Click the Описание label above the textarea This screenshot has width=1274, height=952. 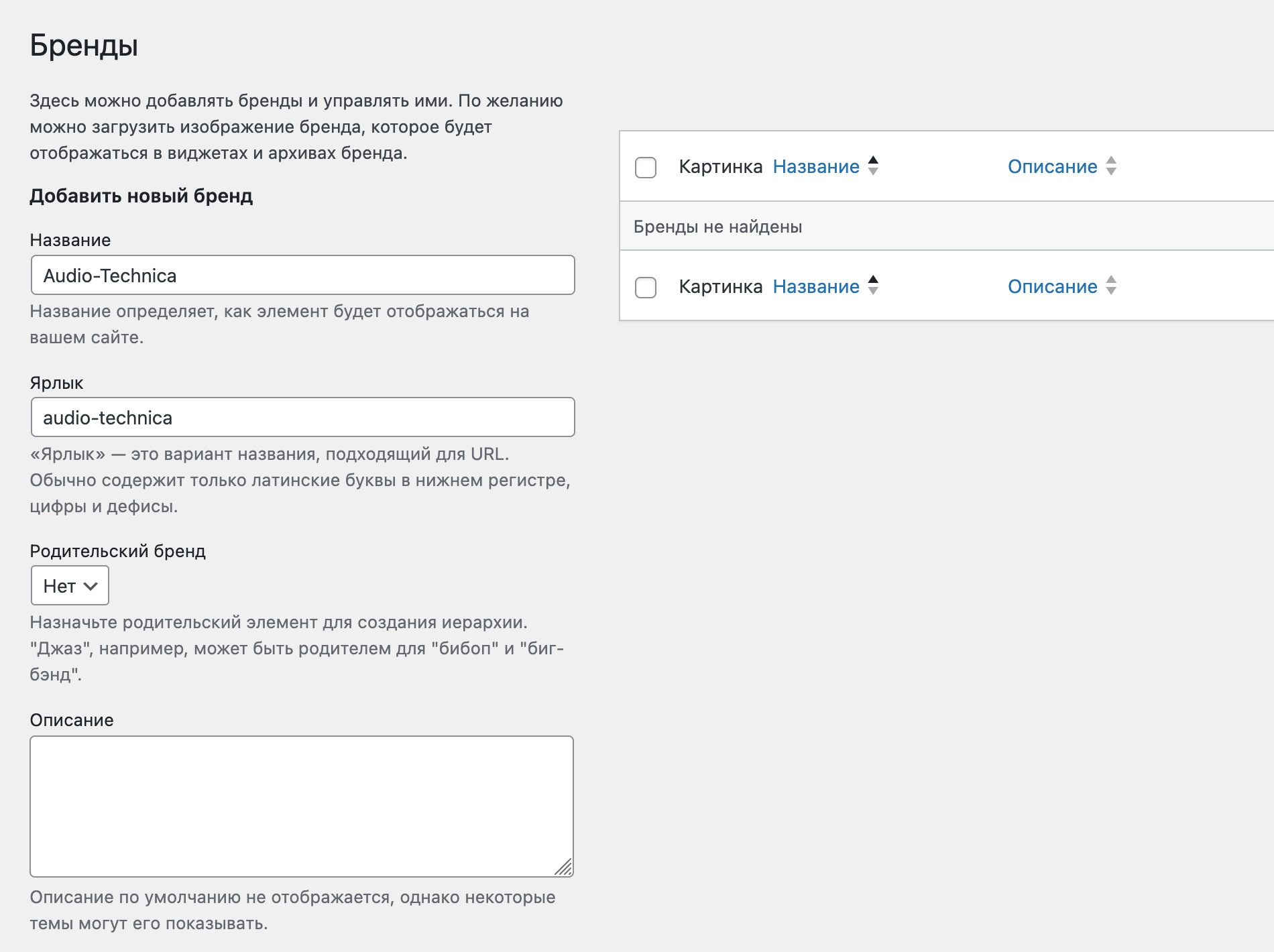[x=72, y=720]
